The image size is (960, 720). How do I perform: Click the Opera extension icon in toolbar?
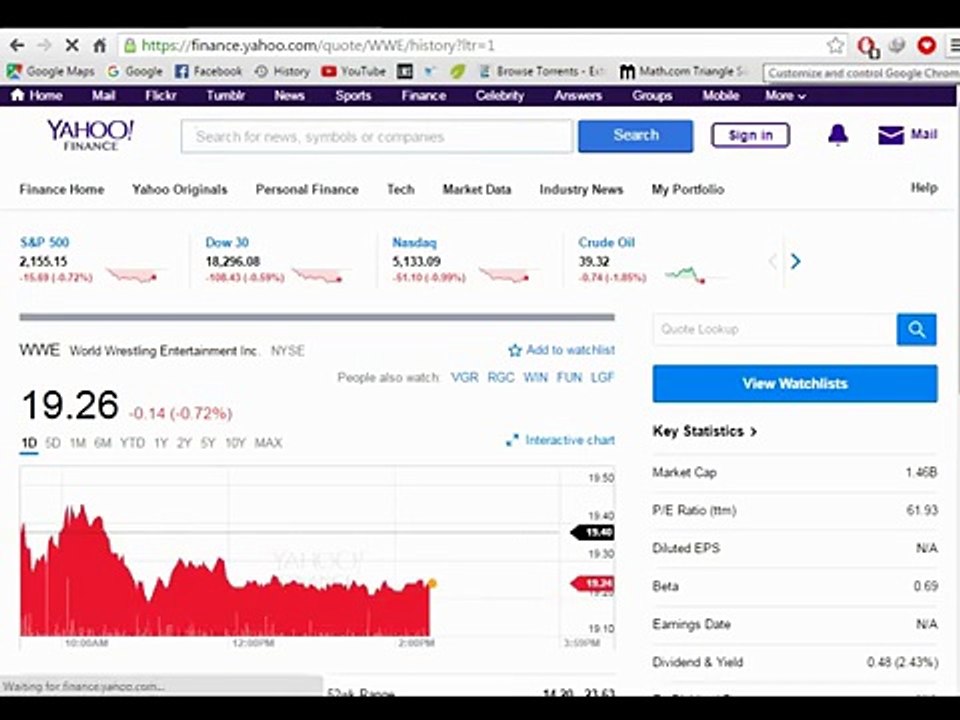point(868,46)
